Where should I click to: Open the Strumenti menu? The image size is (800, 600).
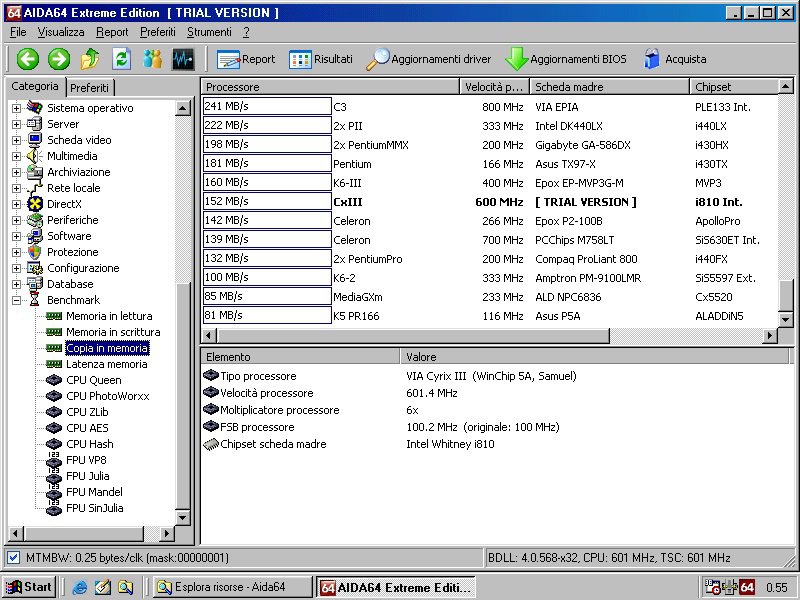point(208,32)
